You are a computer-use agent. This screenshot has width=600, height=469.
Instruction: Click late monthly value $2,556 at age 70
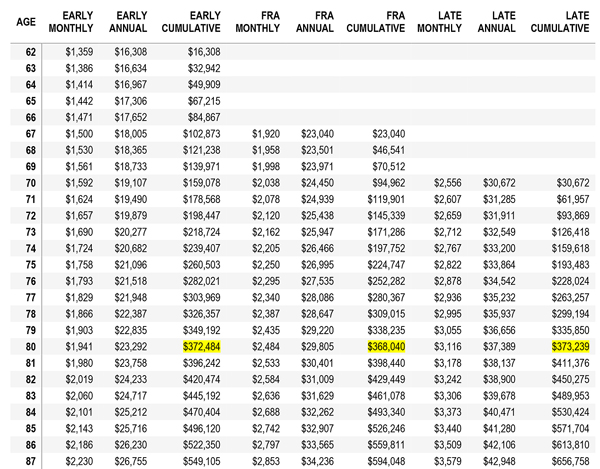pyautogui.click(x=448, y=183)
